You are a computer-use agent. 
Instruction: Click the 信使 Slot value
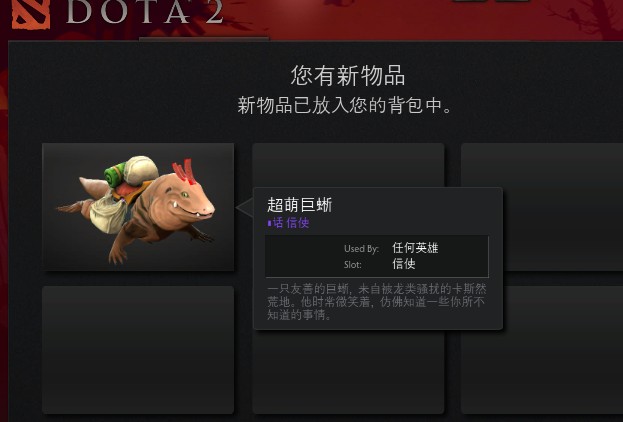pos(404,264)
